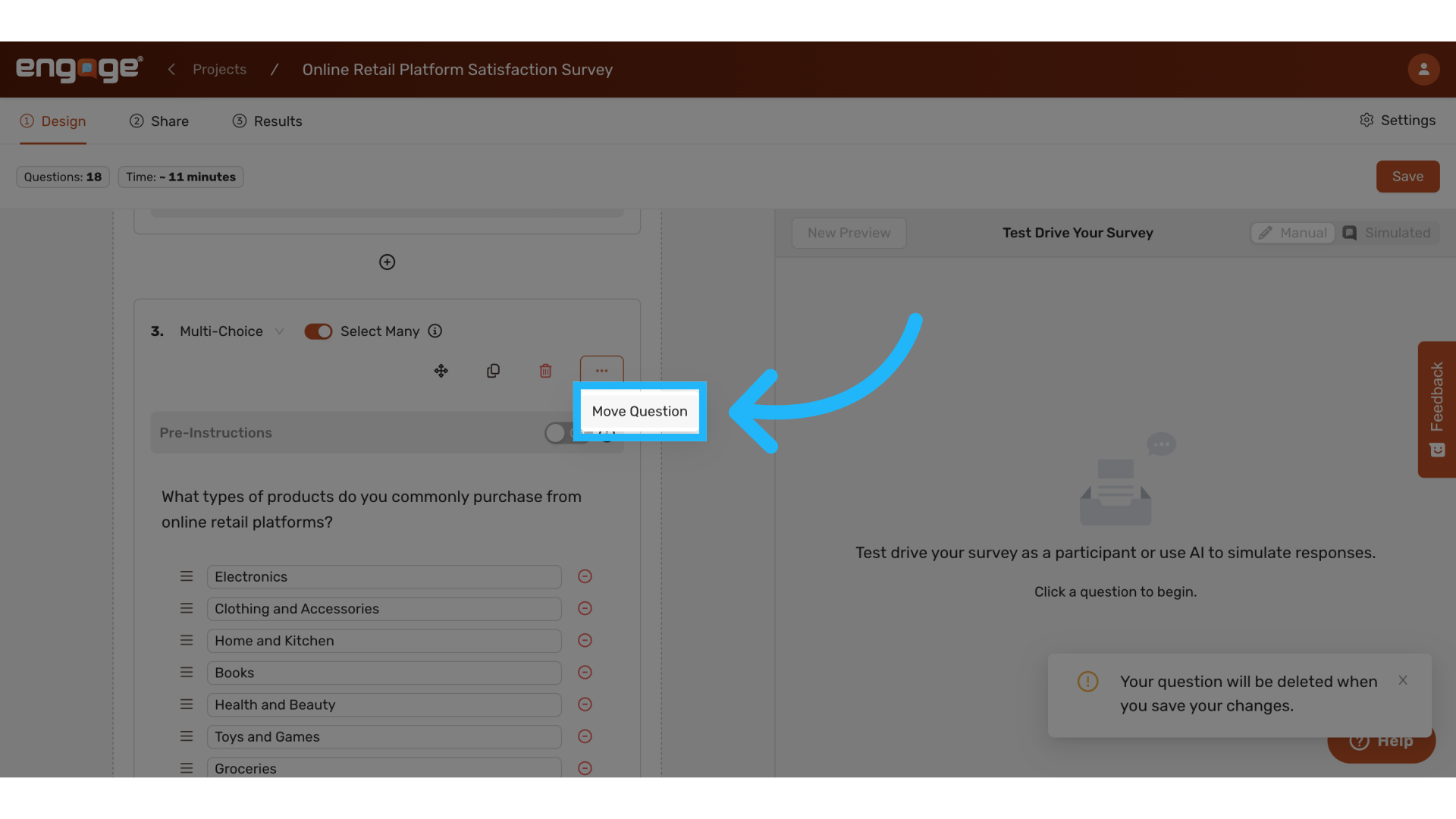The width and height of the screenshot is (1456, 819).
Task: Click the Questions: 18 badge
Action: [63, 177]
